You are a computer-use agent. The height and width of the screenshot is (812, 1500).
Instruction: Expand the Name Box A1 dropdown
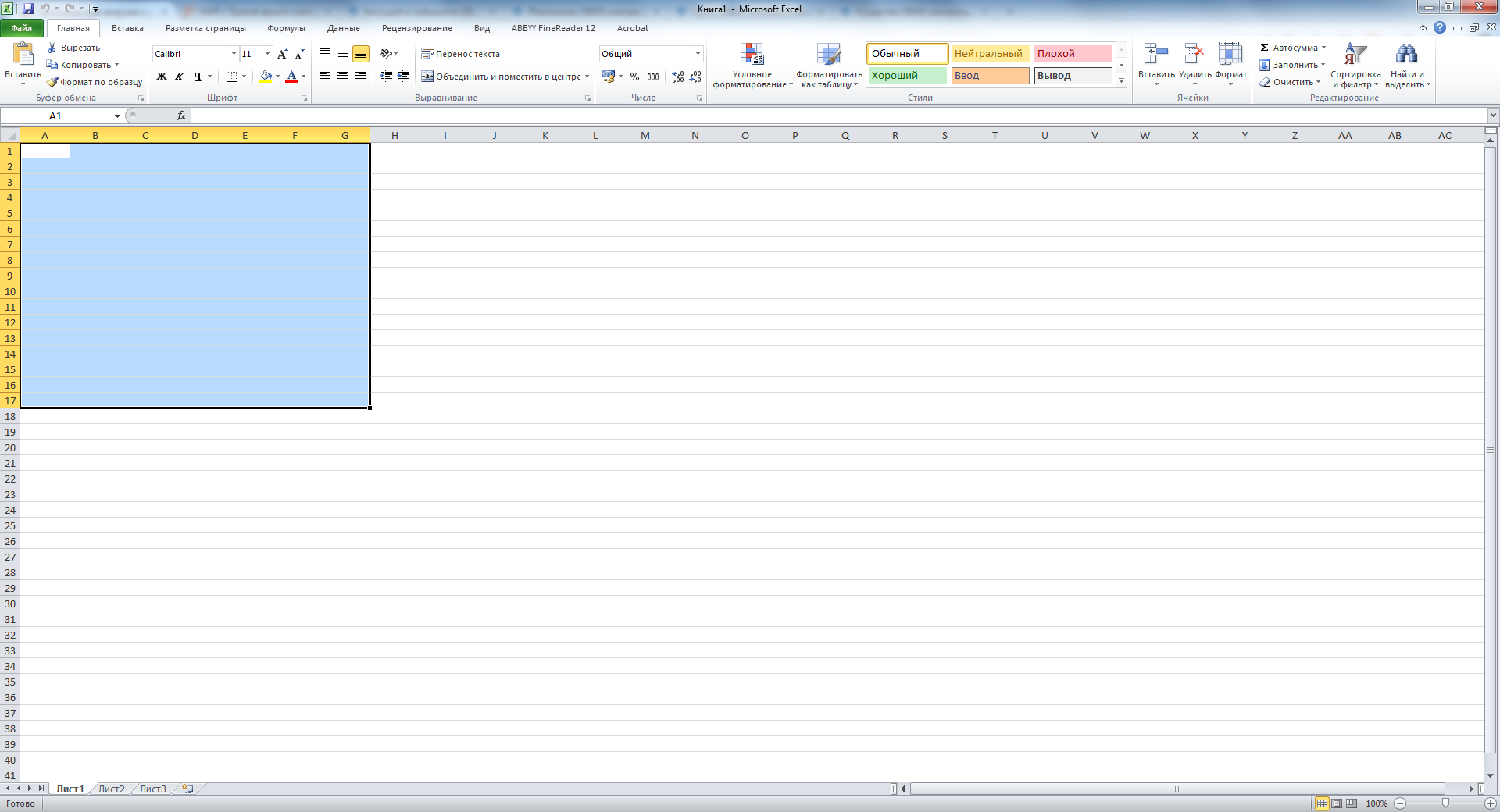click(117, 116)
